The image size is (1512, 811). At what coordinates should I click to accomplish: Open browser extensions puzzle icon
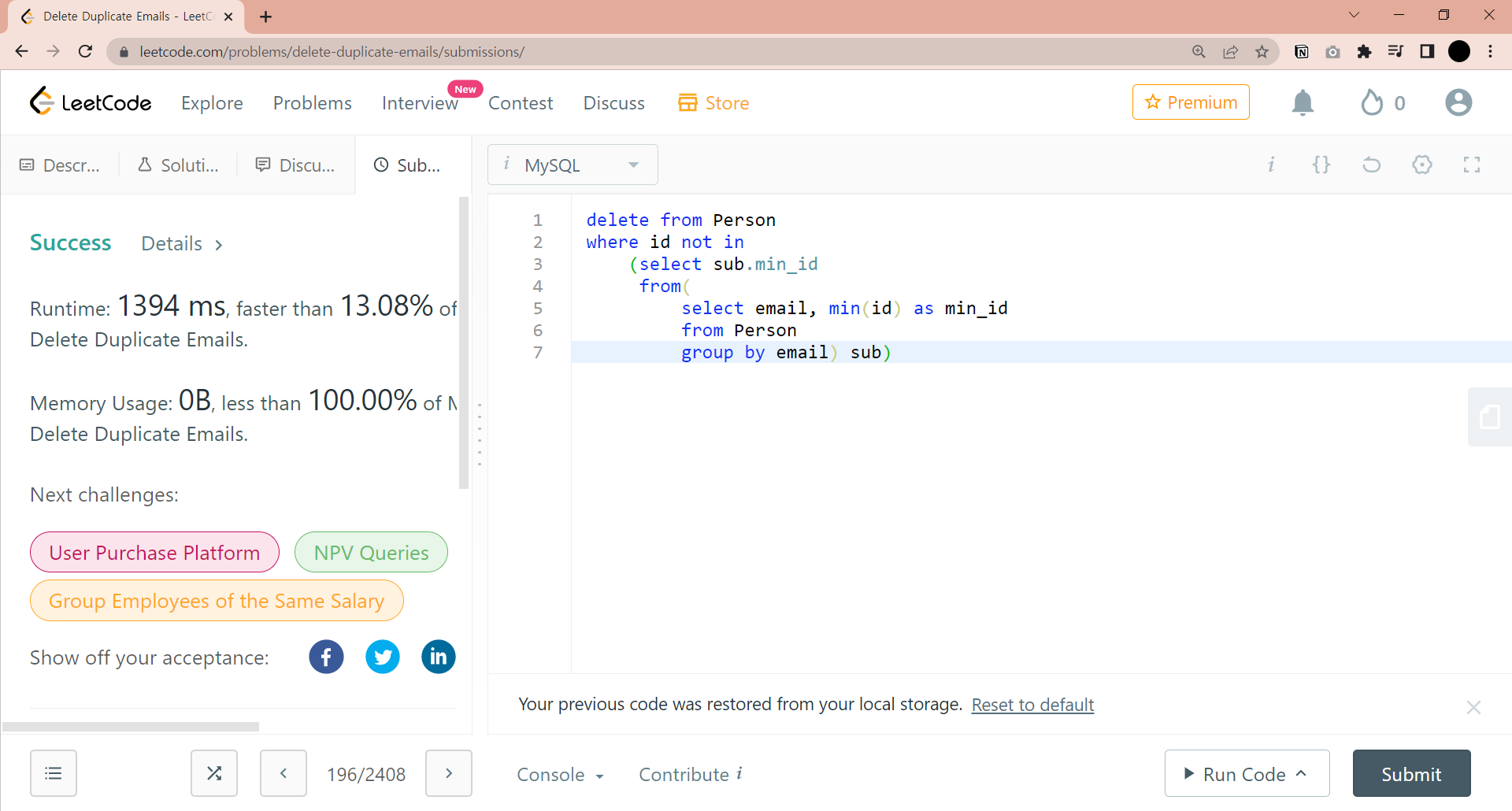point(1365,52)
